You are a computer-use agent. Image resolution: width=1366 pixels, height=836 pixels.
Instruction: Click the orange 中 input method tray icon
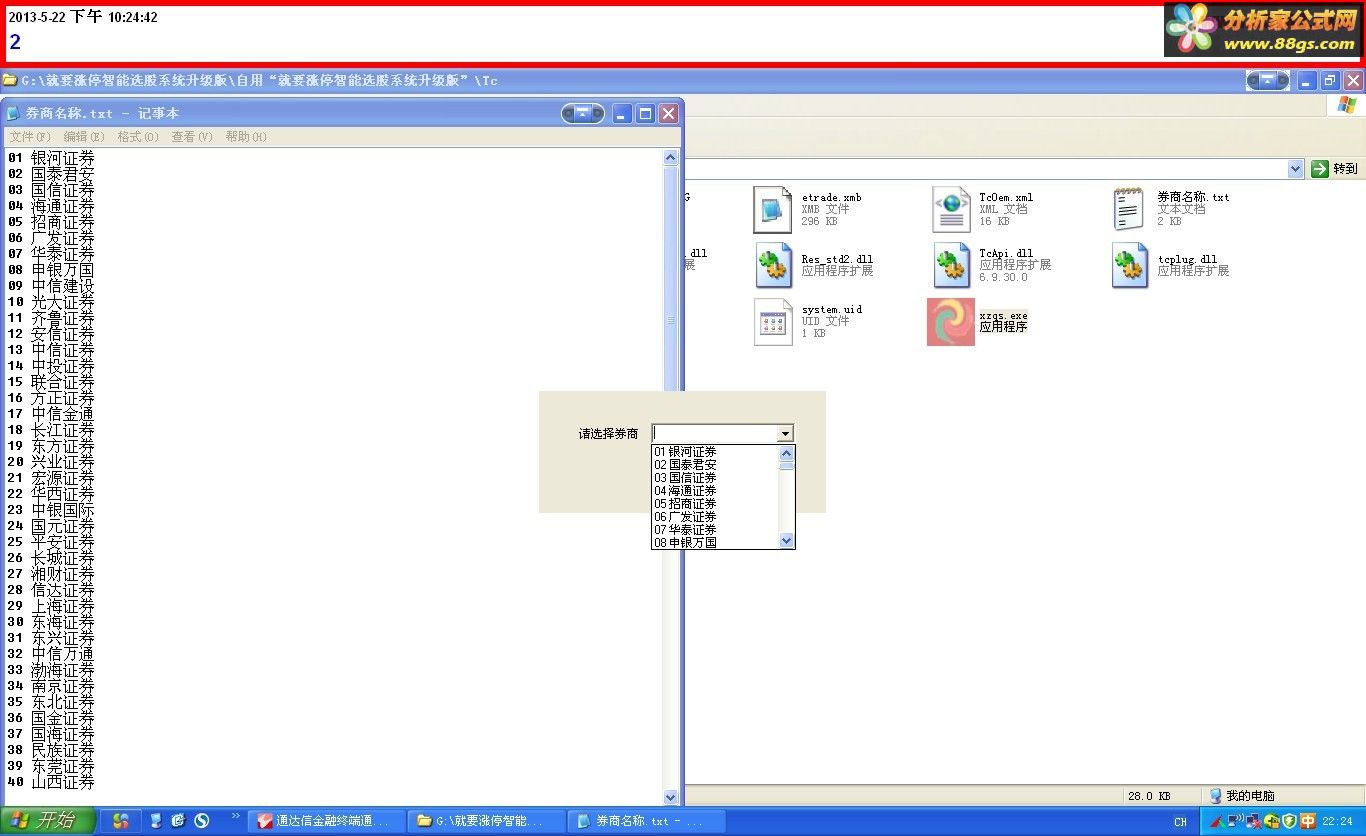pos(1308,821)
